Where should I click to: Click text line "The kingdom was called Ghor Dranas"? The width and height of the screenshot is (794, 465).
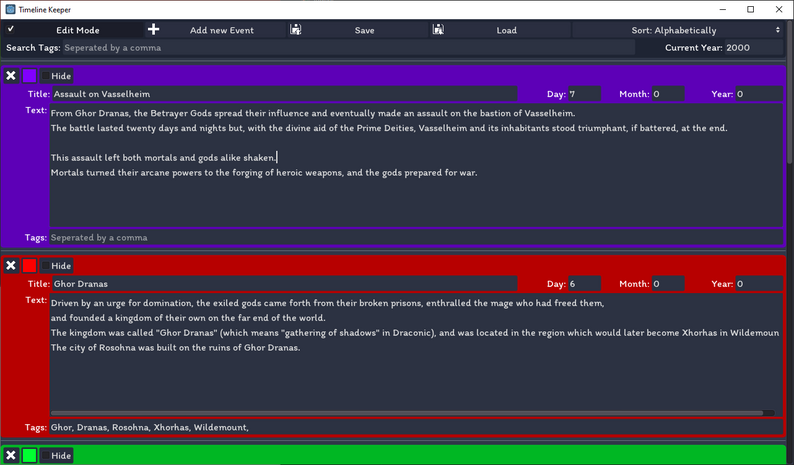(415, 333)
